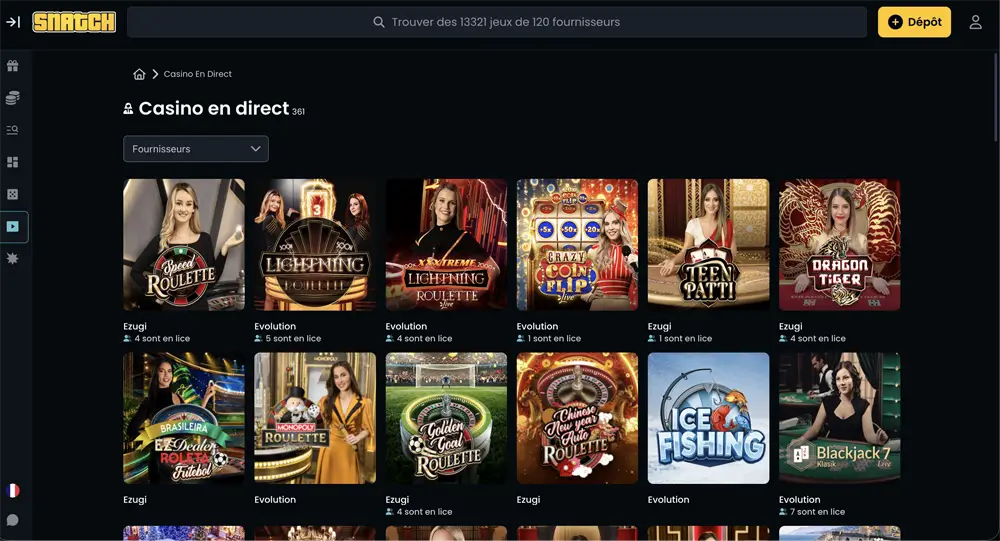
Task: Click Evolution label under Monopoly Roulette
Action: [275, 500]
